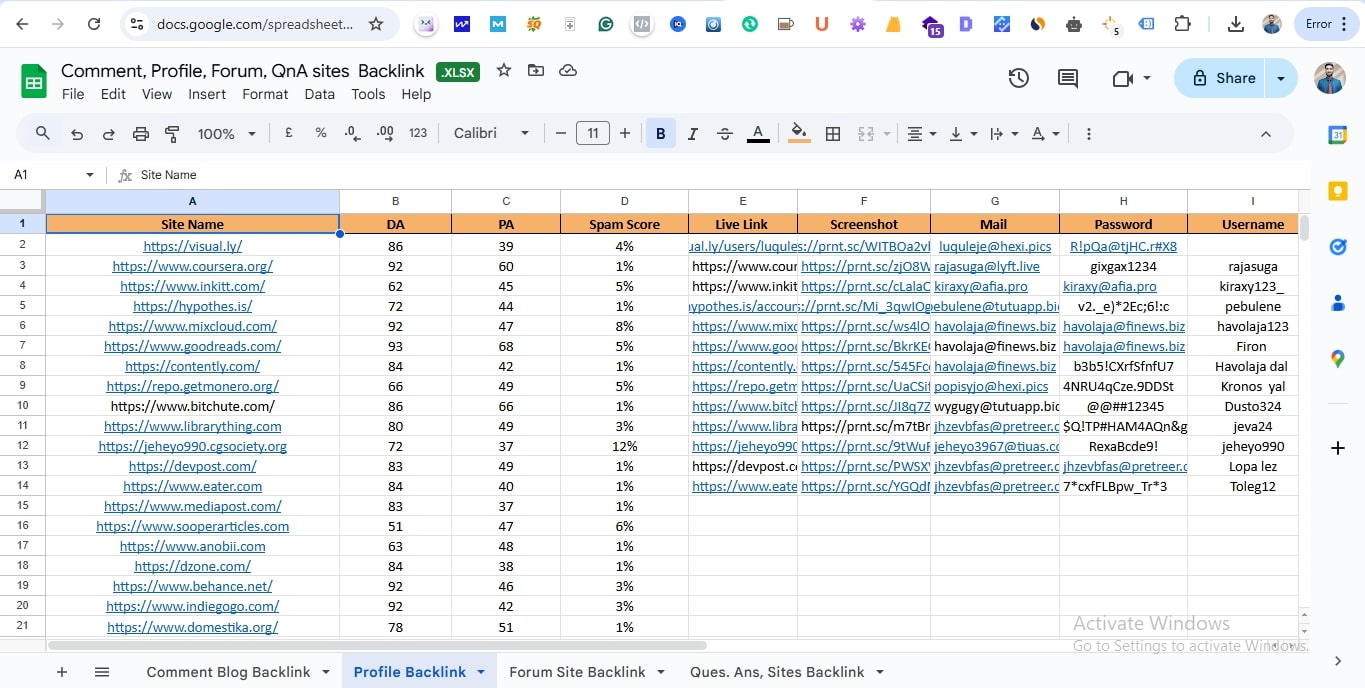The width and height of the screenshot is (1365, 688).
Task: Open Google Tasks side panel
Action: [x=1338, y=247]
